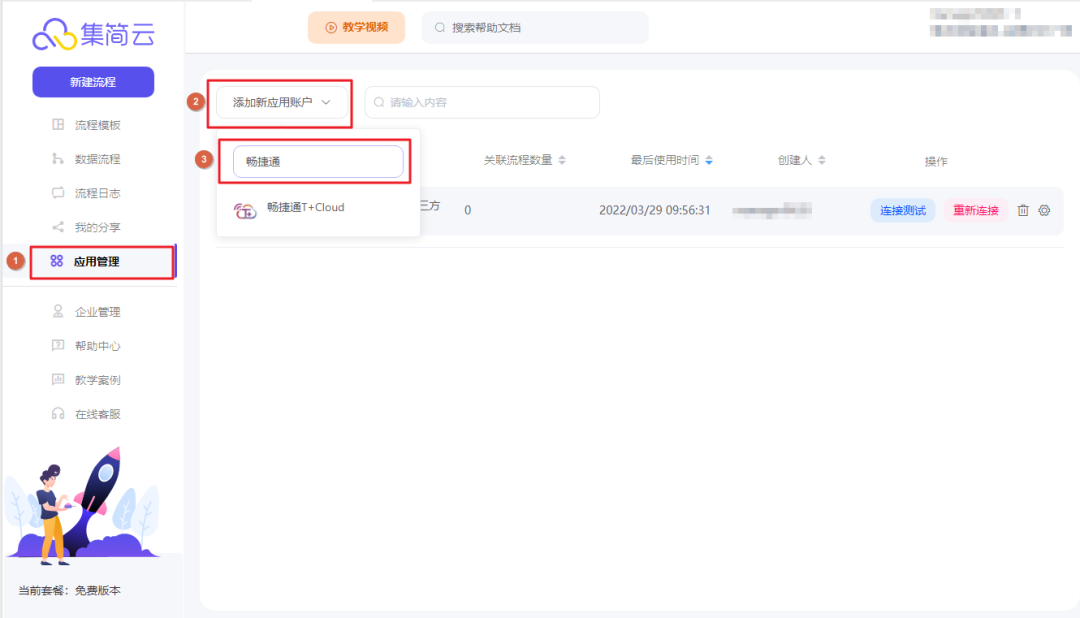Image resolution: width=1080 pixels, height=618 pixels.
Task: Open 在线客服 in the sidebar
Action: [97, 414]
